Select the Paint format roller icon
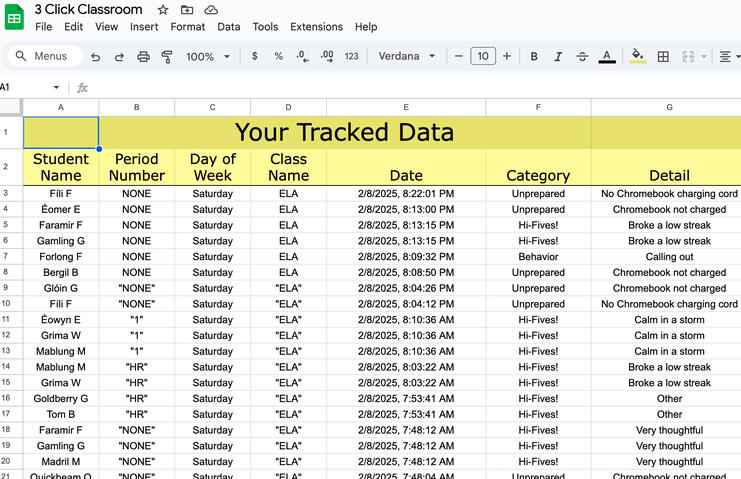Viewport: 741px width, 479px height. pos(166,57)
